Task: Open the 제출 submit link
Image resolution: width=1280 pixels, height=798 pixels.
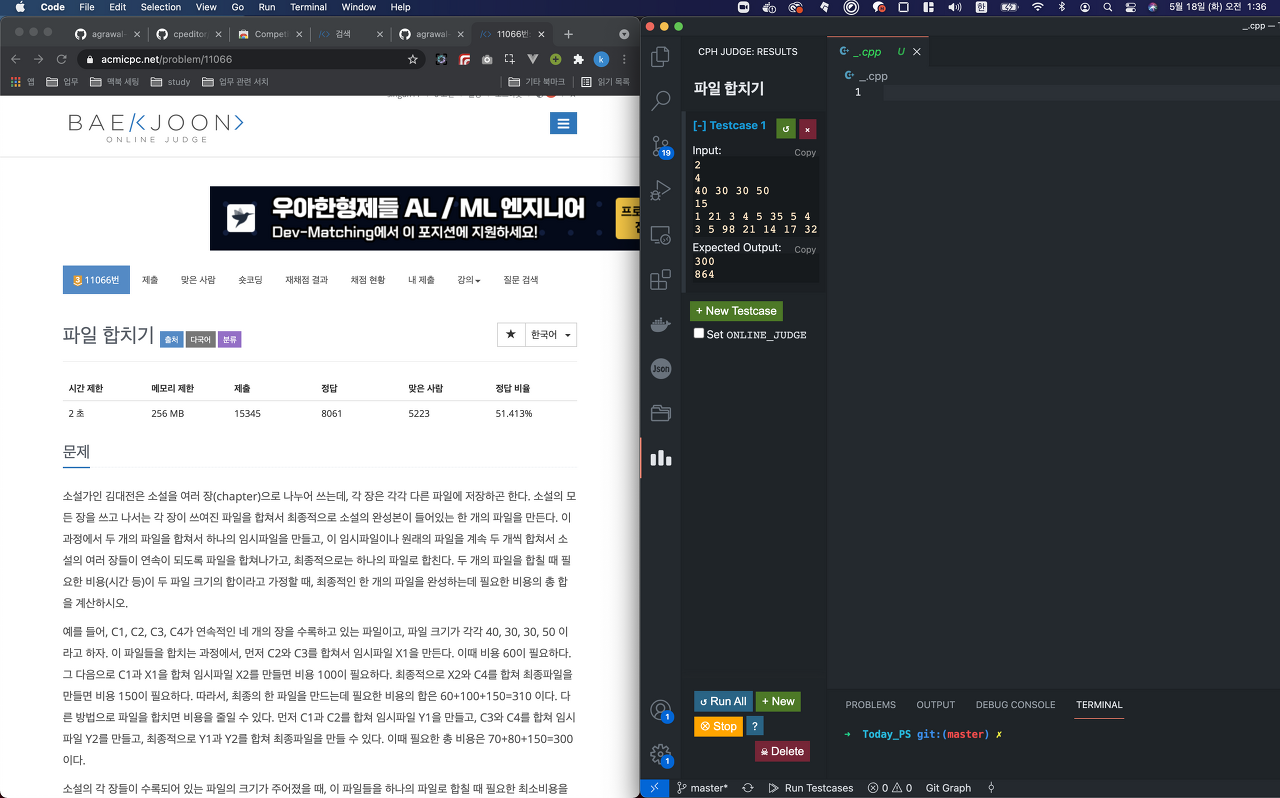Action: point(150,280)
